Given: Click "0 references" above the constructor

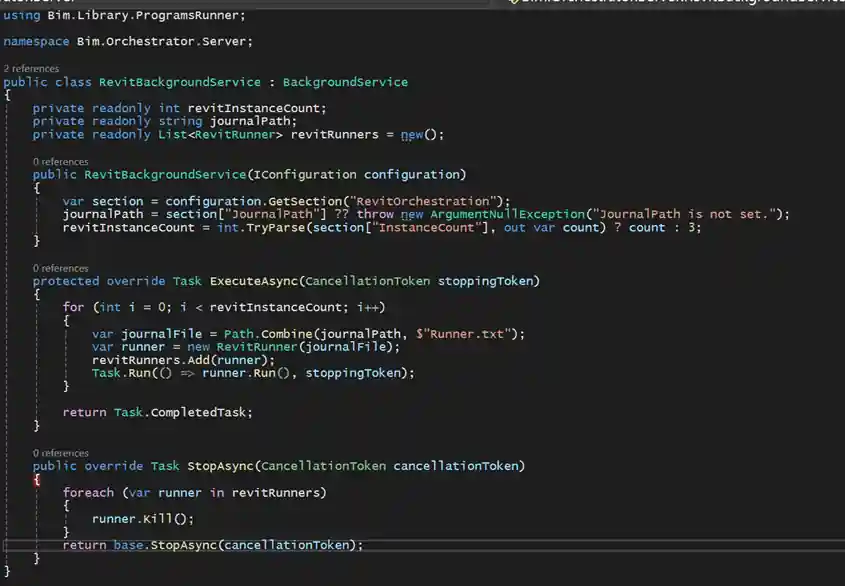Looking at the screenshot, I should [60, 161].
